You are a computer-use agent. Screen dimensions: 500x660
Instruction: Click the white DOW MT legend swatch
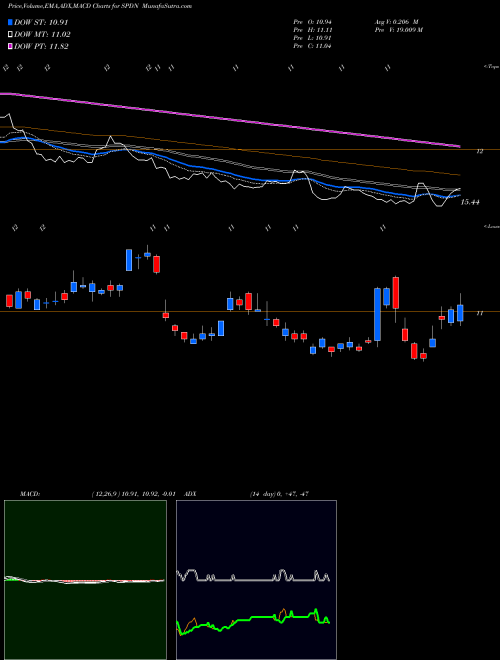[10, 35]
